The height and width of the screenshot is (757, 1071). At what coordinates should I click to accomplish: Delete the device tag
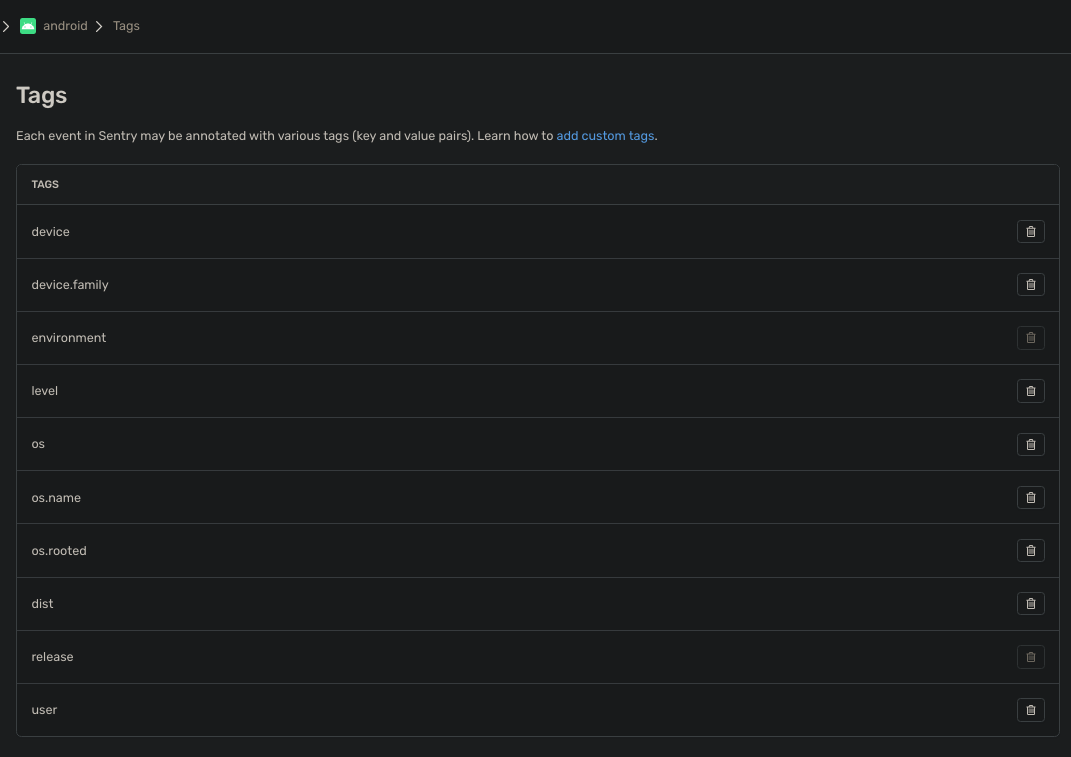(1030, 231)
